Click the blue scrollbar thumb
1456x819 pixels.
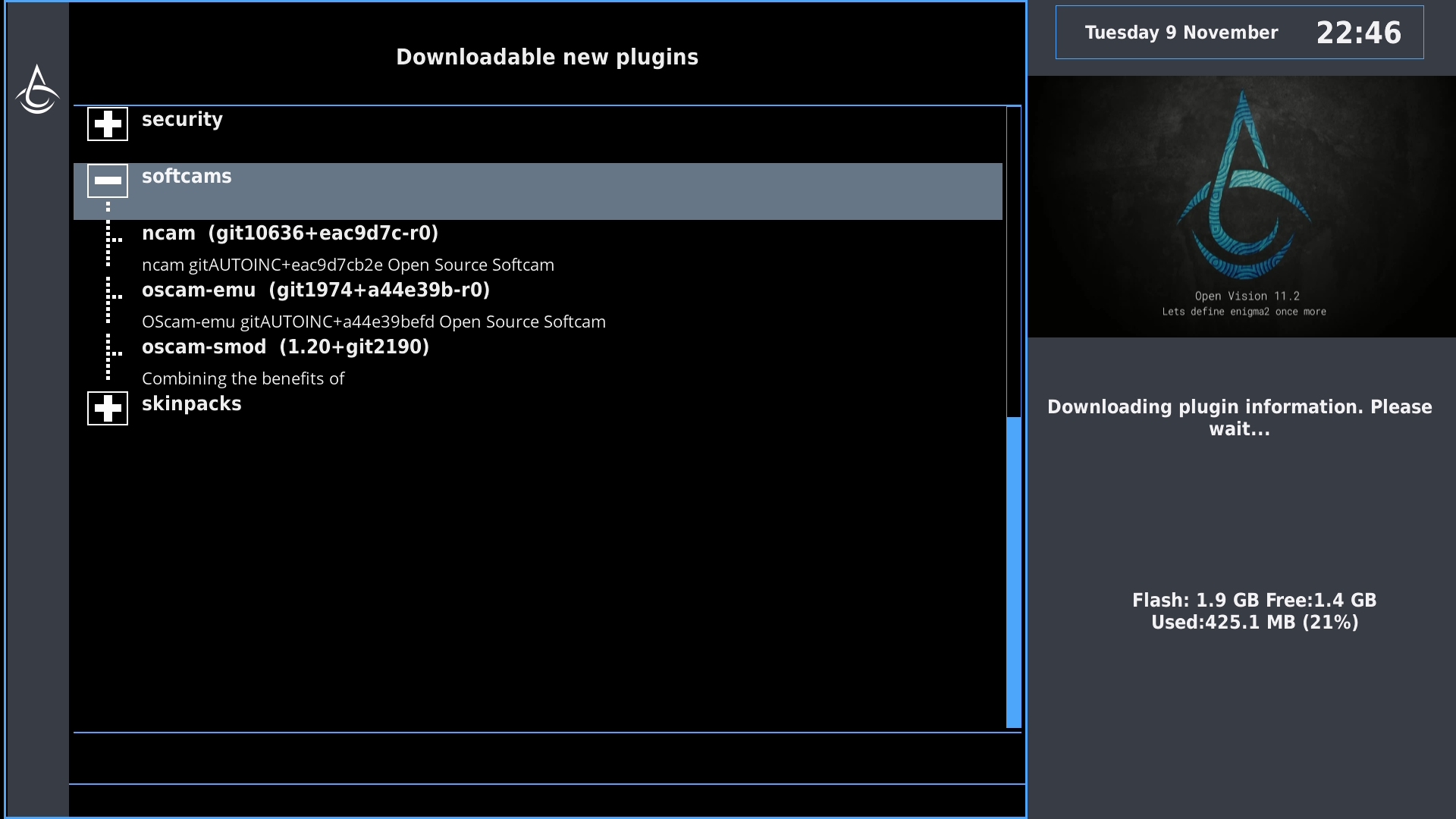pos(1013,573)
